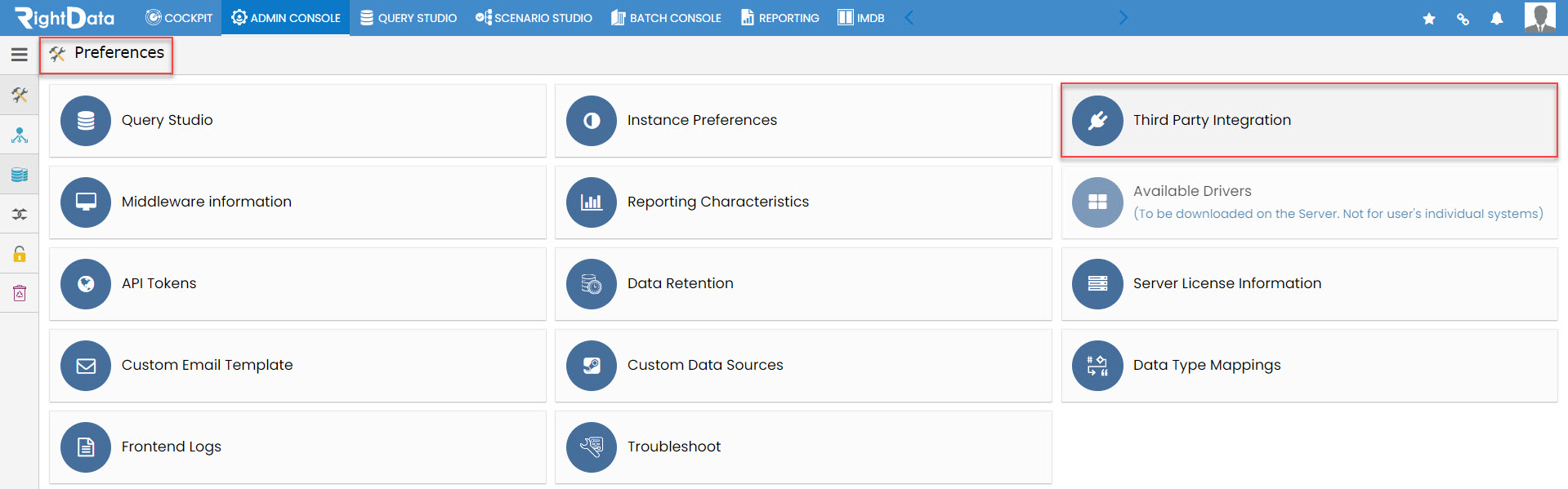This screenshot has width=1568, height=489.
Task: Click the left chevron in the top navigation
Action: (909, 18)
